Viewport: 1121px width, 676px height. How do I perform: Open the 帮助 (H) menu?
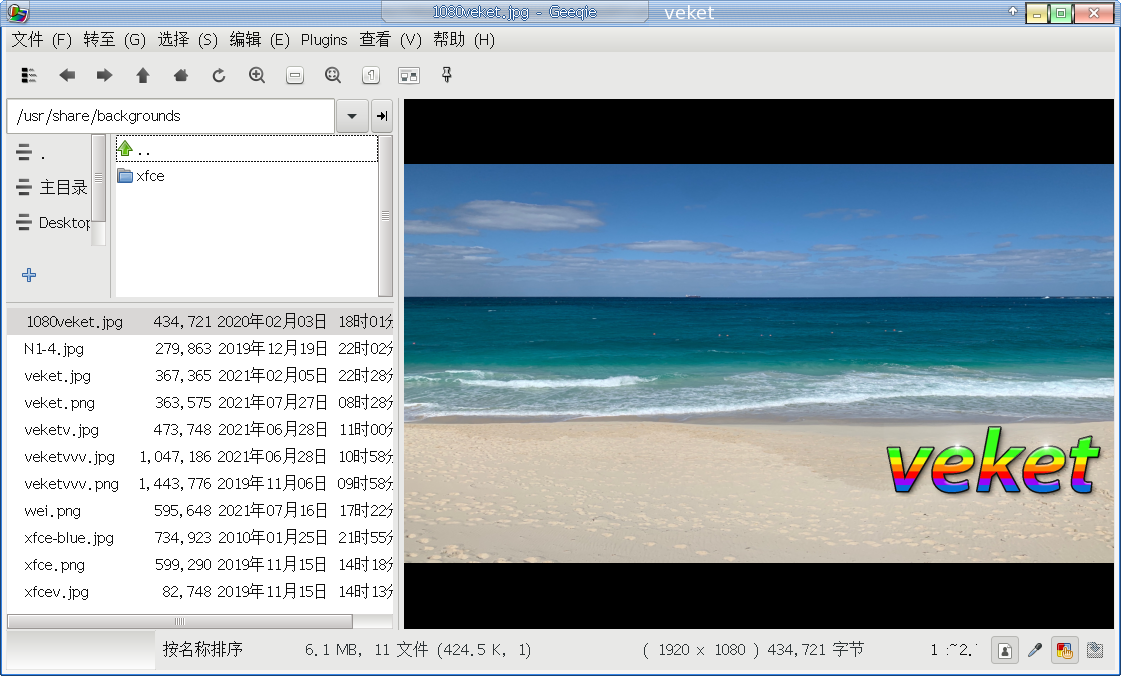pyautogui.click(x=464, y=40)
